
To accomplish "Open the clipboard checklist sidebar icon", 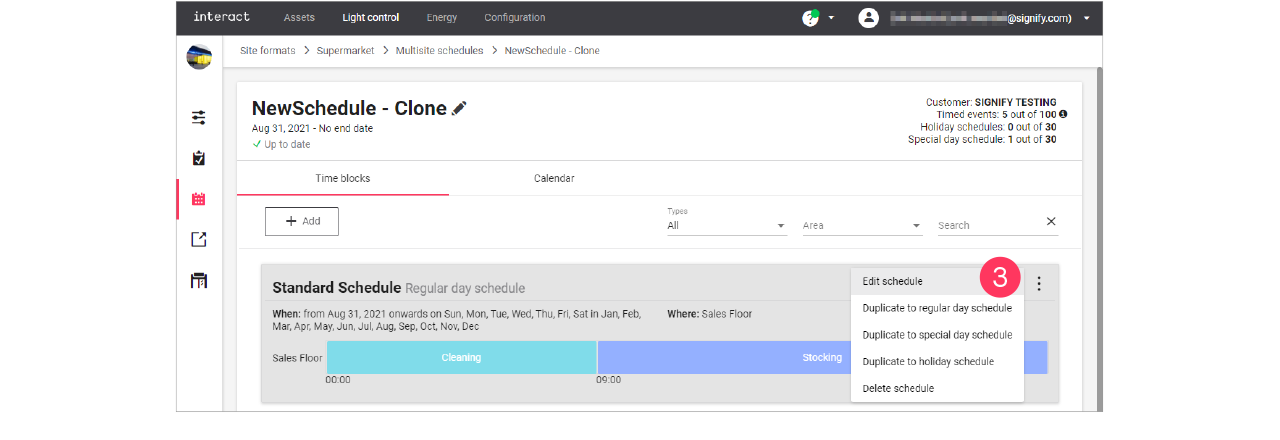I will pyautogui.click(x=199, y=158).
